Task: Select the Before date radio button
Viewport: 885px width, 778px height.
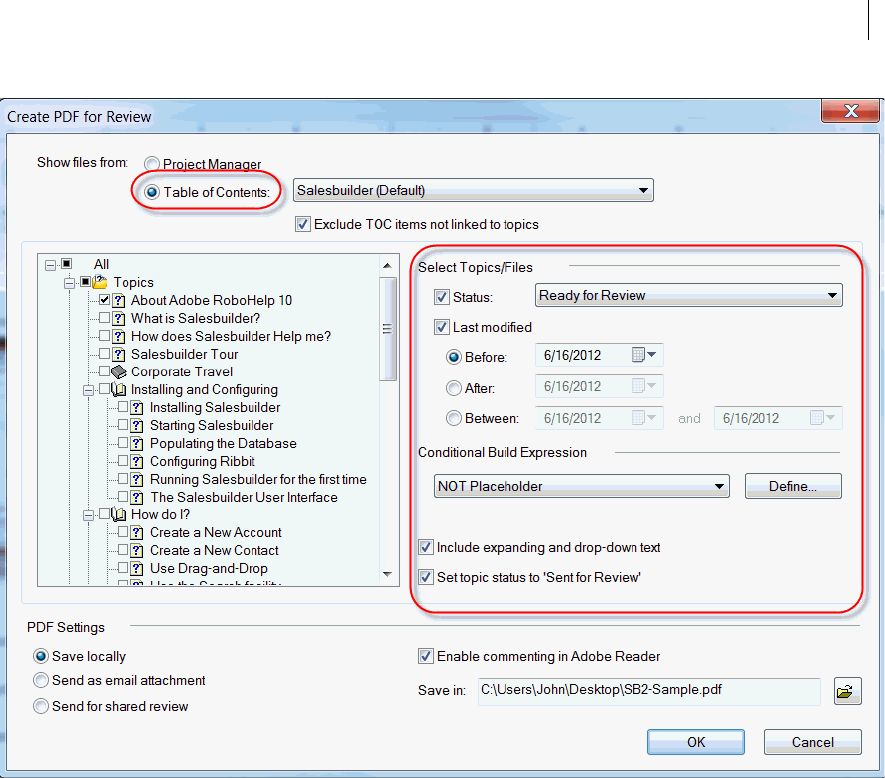Action: pyautogui.click(x=454, y=357)
